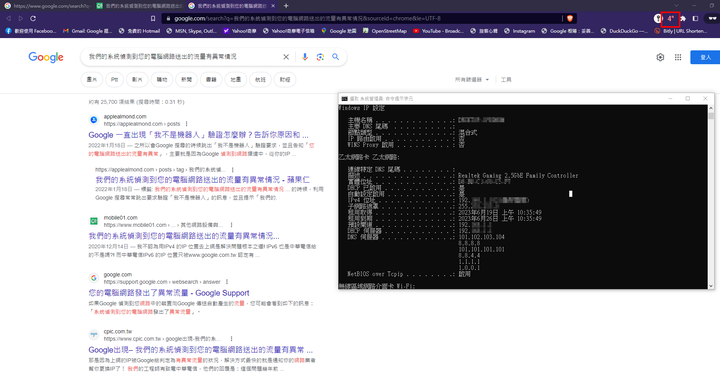Click the command prompt window title icon
This screenshot has width=720, height=381.
[344, 99]
